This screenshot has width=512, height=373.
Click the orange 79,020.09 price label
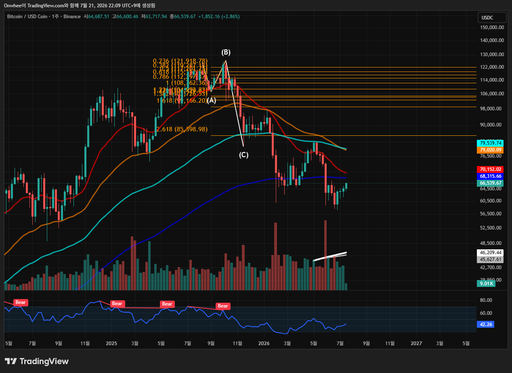point(490,150)
